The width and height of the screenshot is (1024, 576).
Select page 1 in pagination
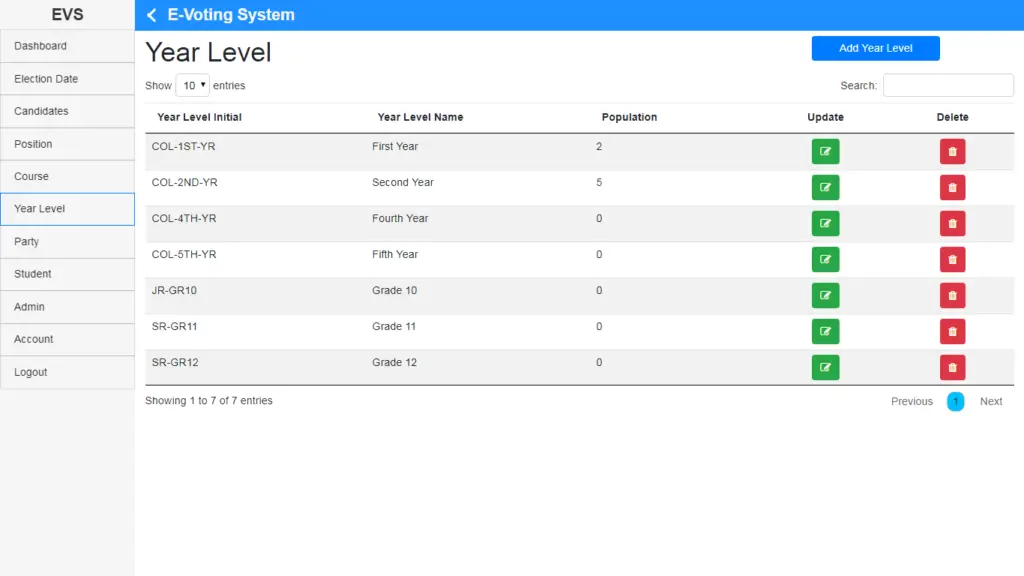[955, 401]
